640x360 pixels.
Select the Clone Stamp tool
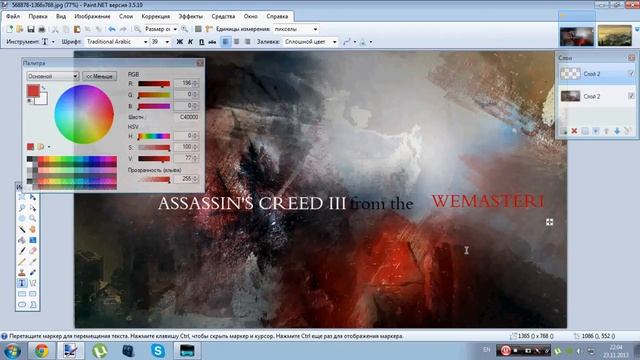tap(22, 272)
